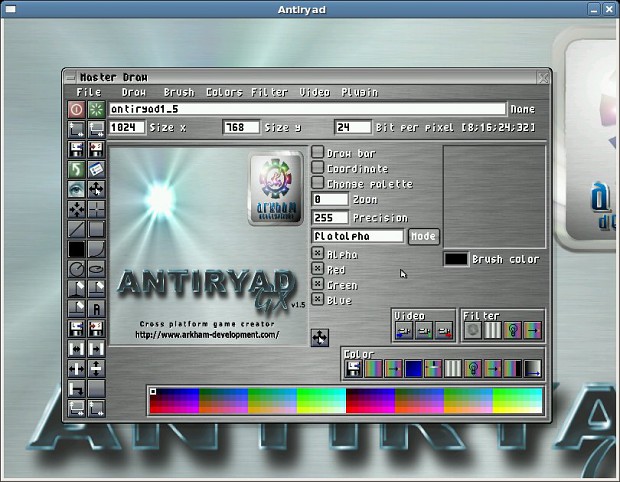The width and height of the screenshot is (620, 482).
Task: Click the lightbulb icon in Filter panel
Action: (512, 330)
